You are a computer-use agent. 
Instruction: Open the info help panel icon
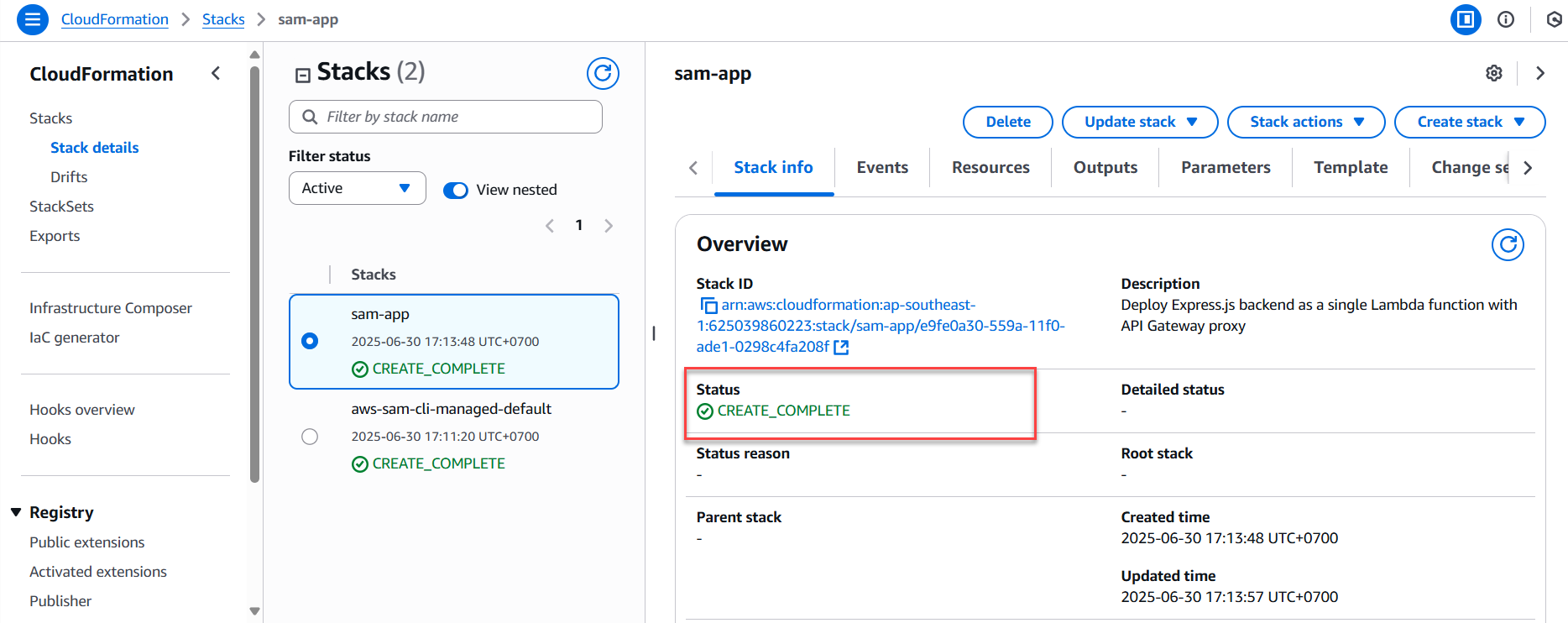point(1506,19)
